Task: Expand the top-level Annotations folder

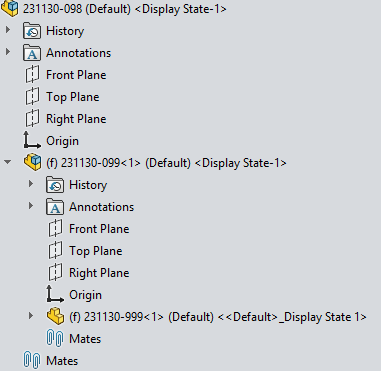Action: pyautogui.click(x=8, y=52)
